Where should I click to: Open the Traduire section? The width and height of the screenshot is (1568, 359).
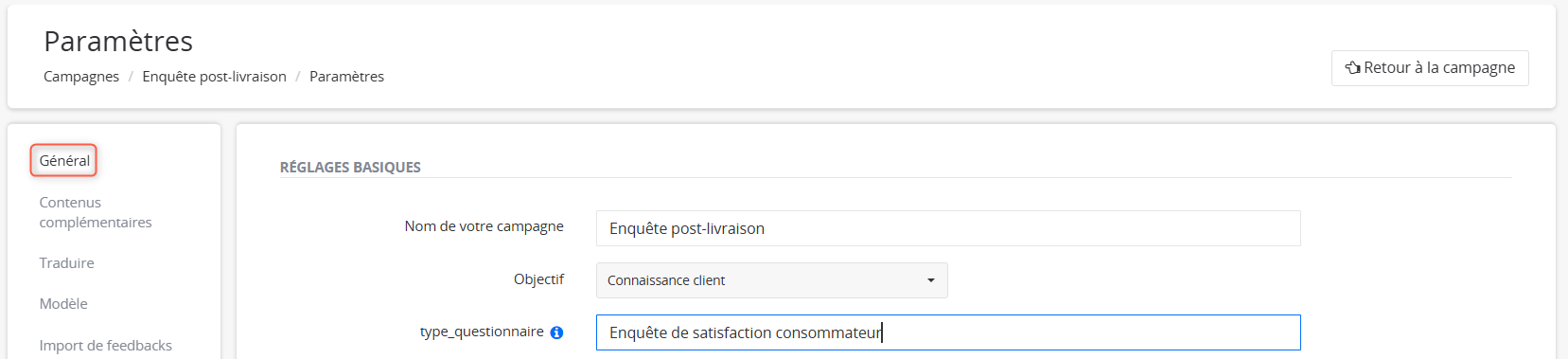66,263
